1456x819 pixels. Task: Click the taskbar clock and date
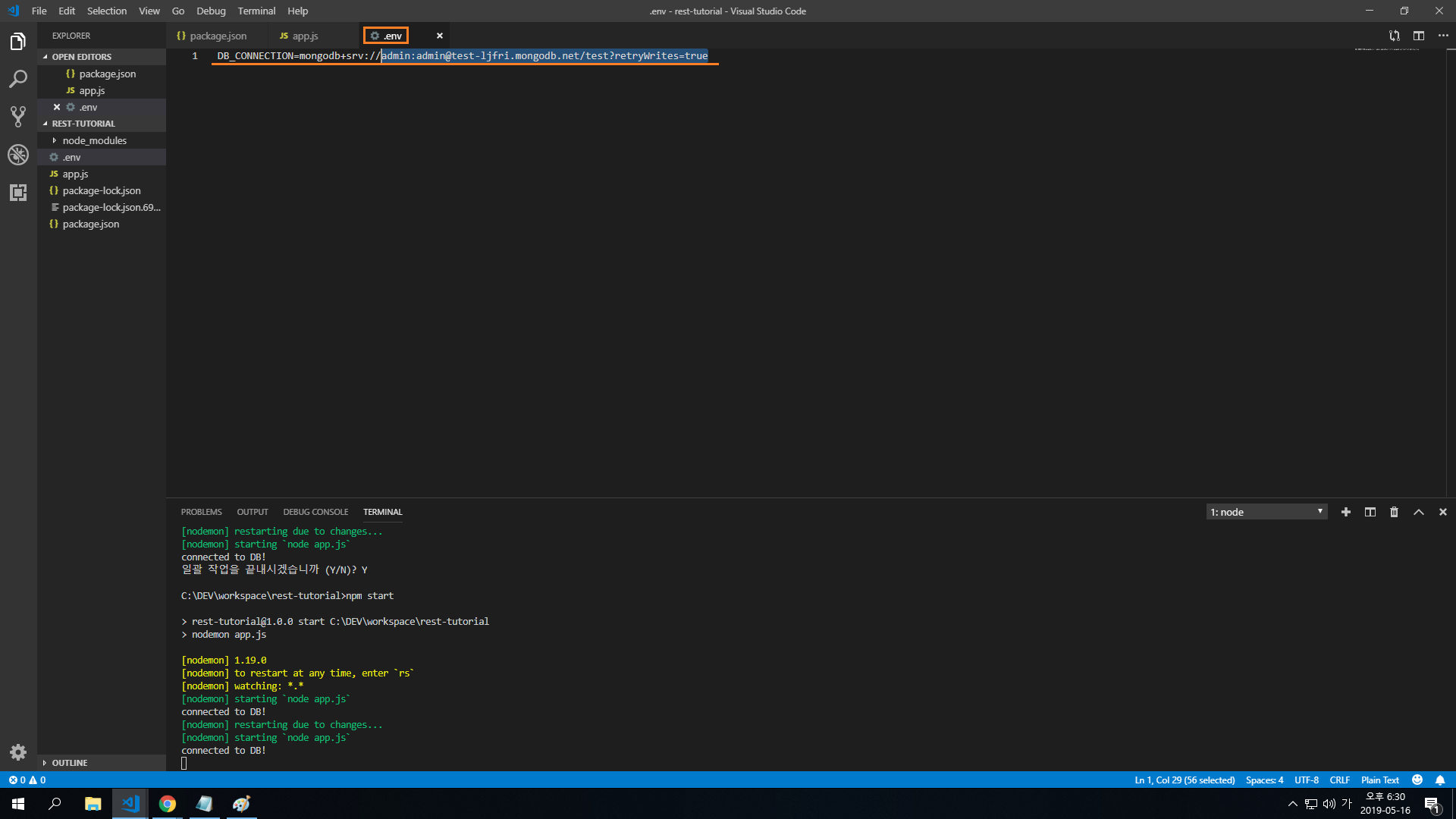[x=1385, y=804]
